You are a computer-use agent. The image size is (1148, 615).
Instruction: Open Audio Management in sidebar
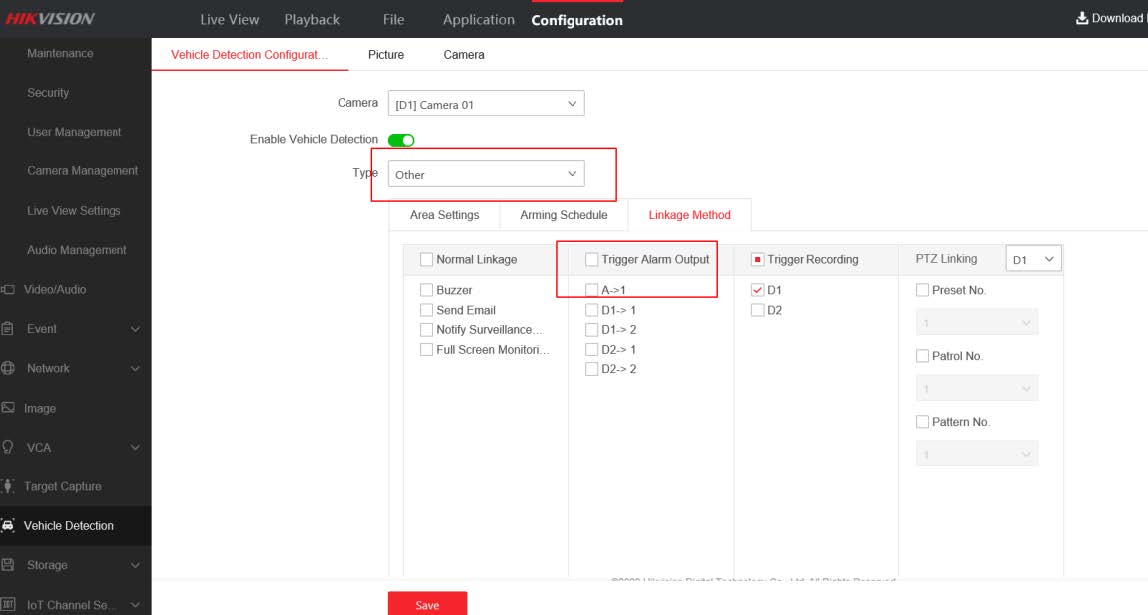77,250
